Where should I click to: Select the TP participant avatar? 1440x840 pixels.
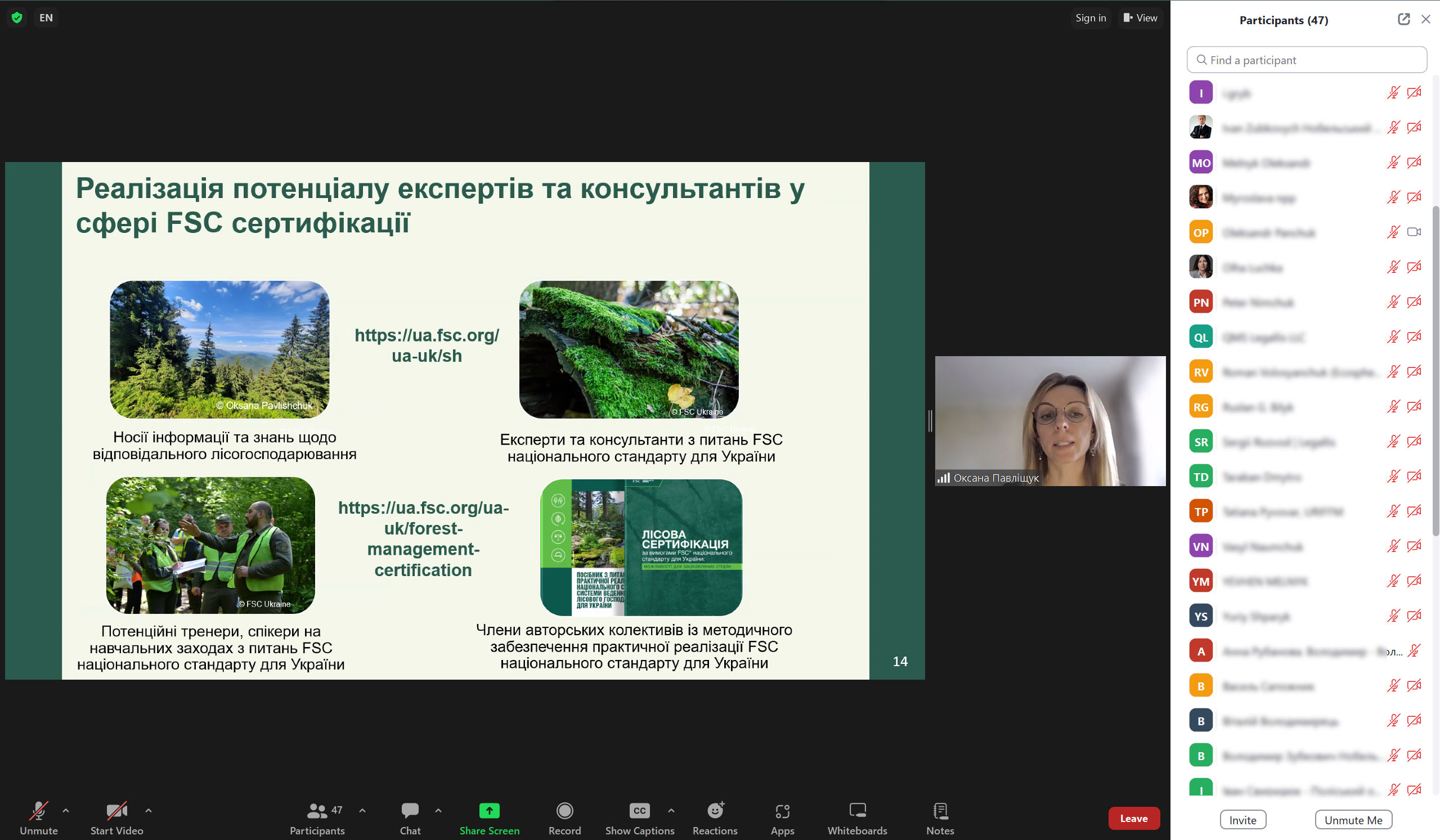tap(1201, 511)
